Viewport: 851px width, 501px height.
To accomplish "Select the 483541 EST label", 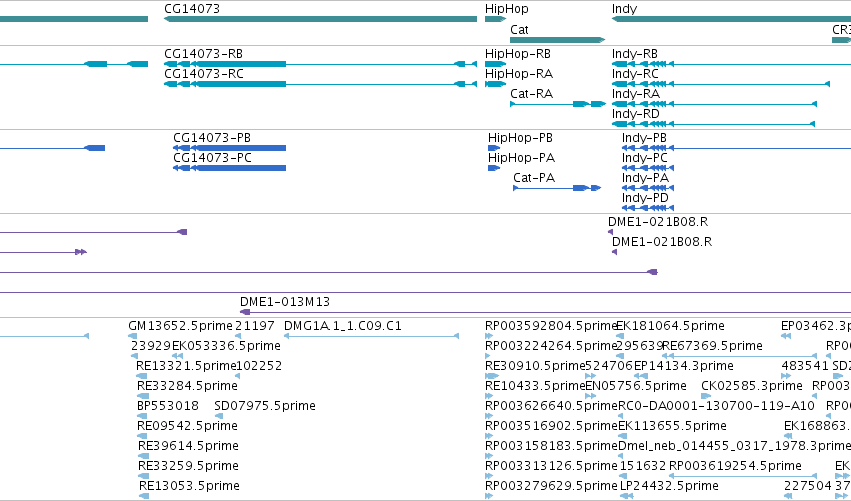I will [805, 366].
